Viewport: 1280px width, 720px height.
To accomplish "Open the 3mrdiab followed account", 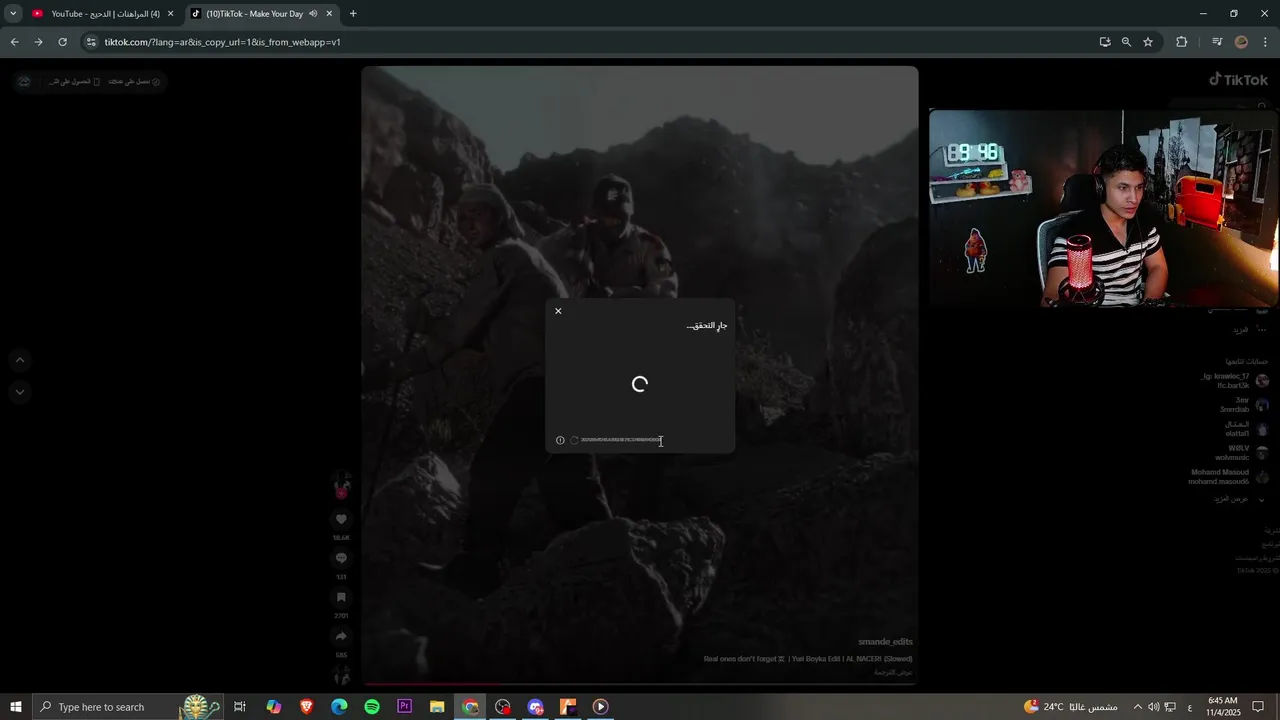I will pos(1243,404).
